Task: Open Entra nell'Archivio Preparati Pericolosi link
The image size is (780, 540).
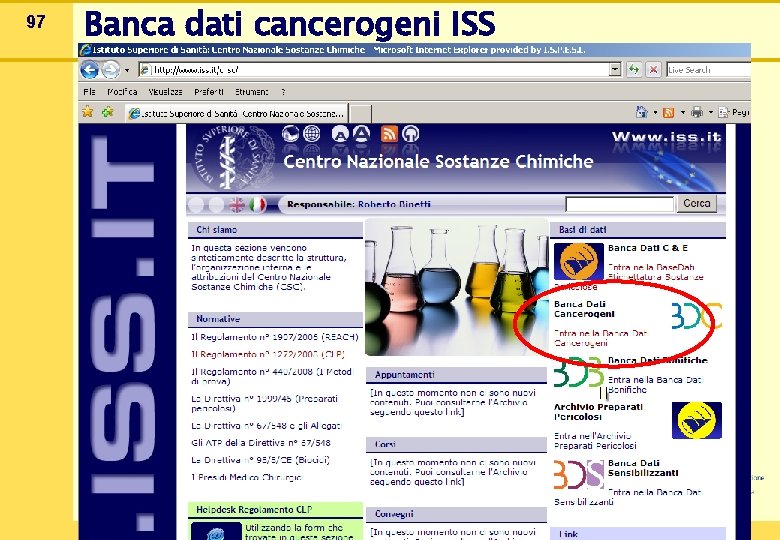Action: point(595,441)
